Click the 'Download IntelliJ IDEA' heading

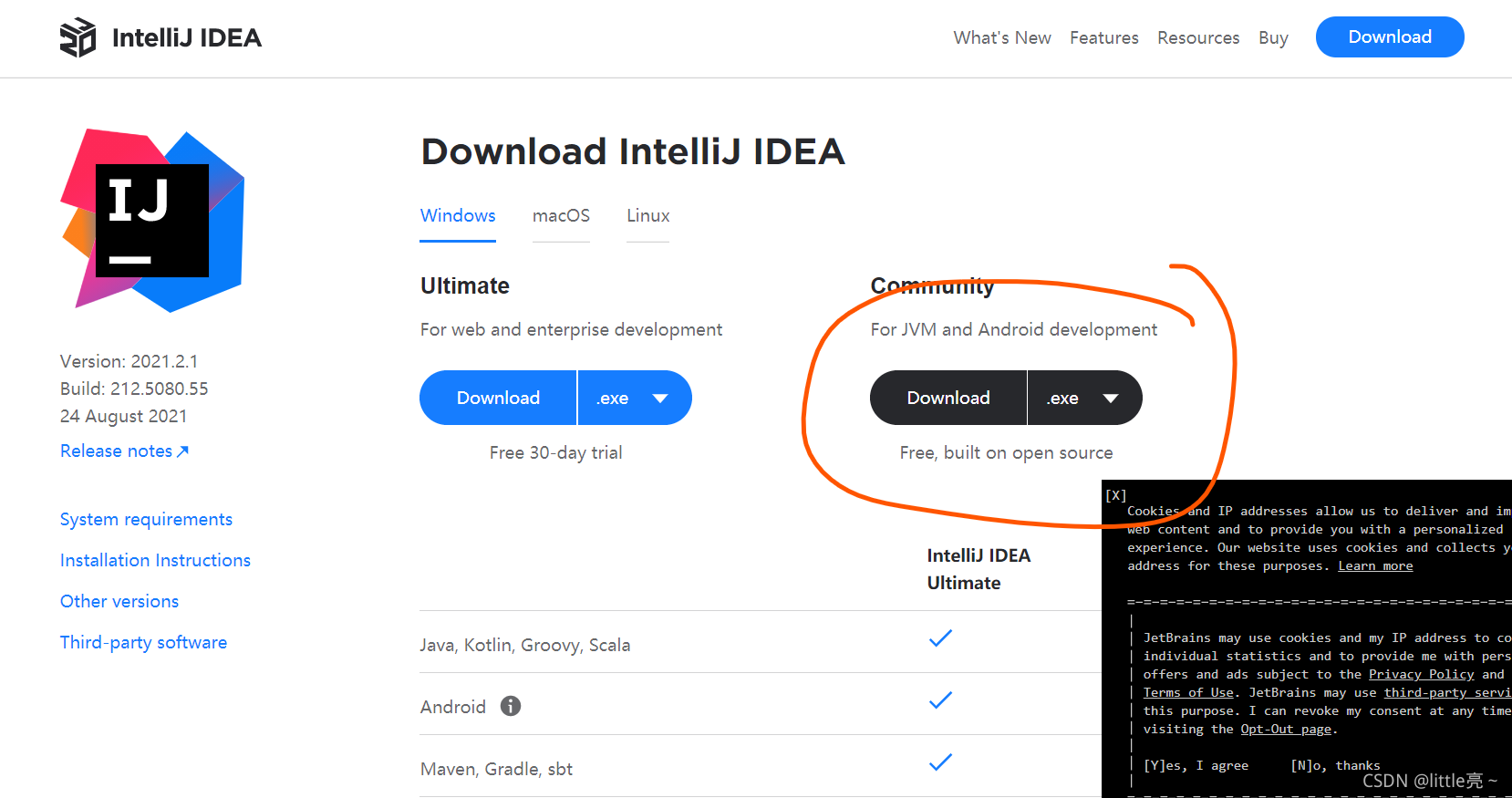pyautogui.click(x=633, y=151)
